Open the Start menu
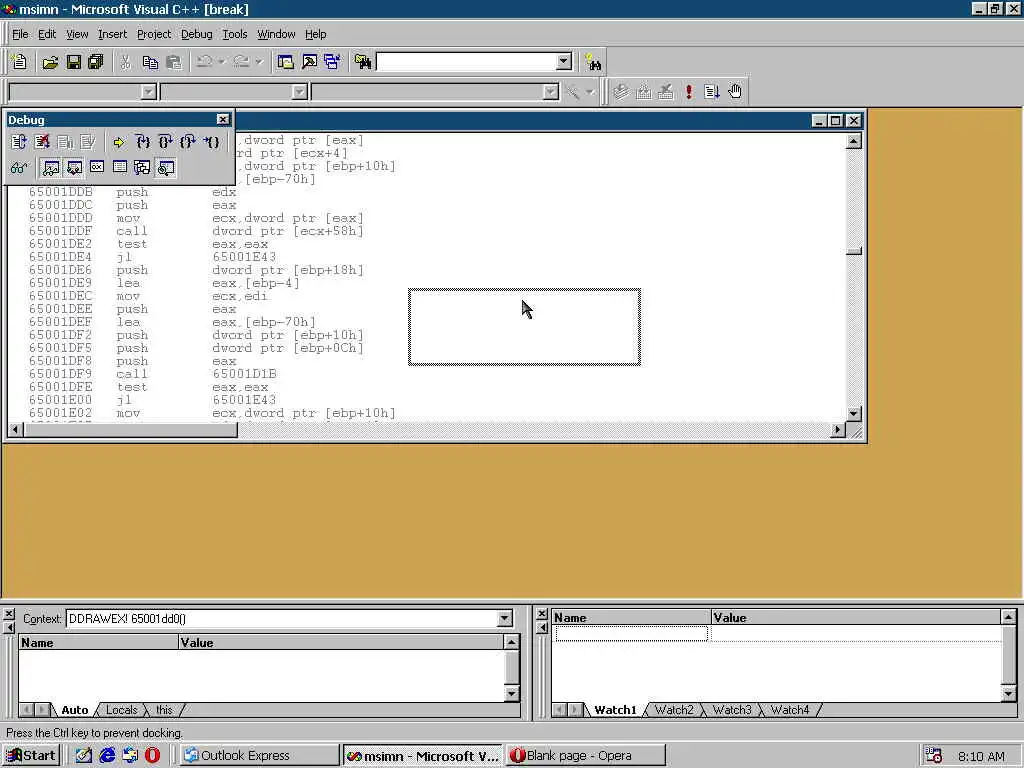This screenshot has width=1024, height=768. 32,756
